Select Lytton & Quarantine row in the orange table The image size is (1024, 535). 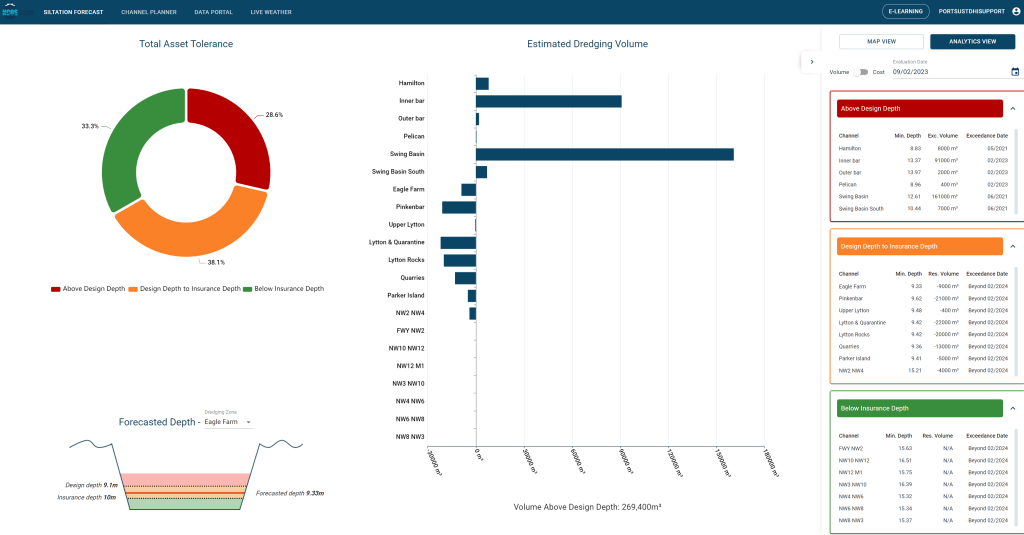click(x=923, y=322)
